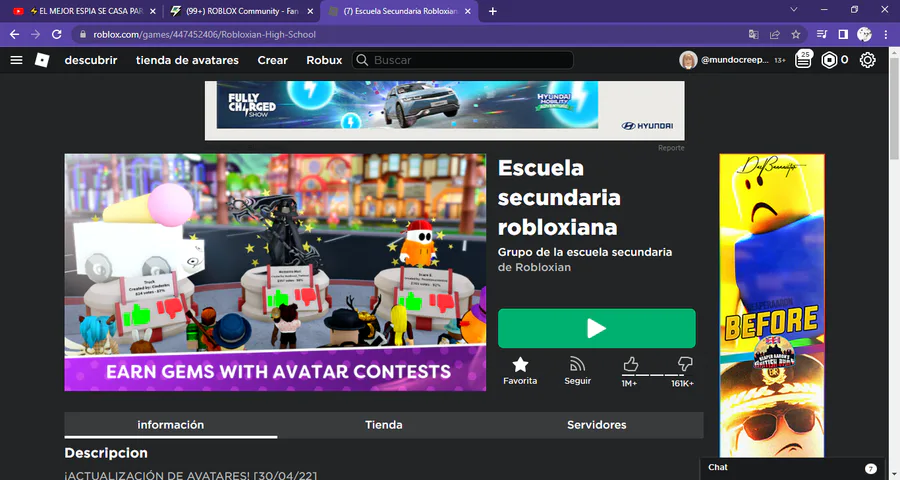
Task: Select the información tab
Action: click(x=170, y=425)
